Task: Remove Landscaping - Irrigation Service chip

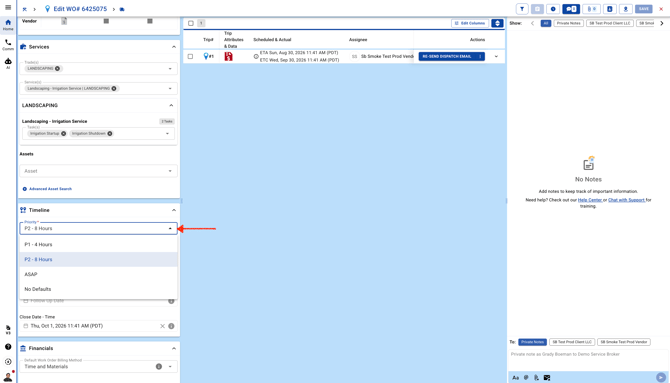Action: pos(114,88)
